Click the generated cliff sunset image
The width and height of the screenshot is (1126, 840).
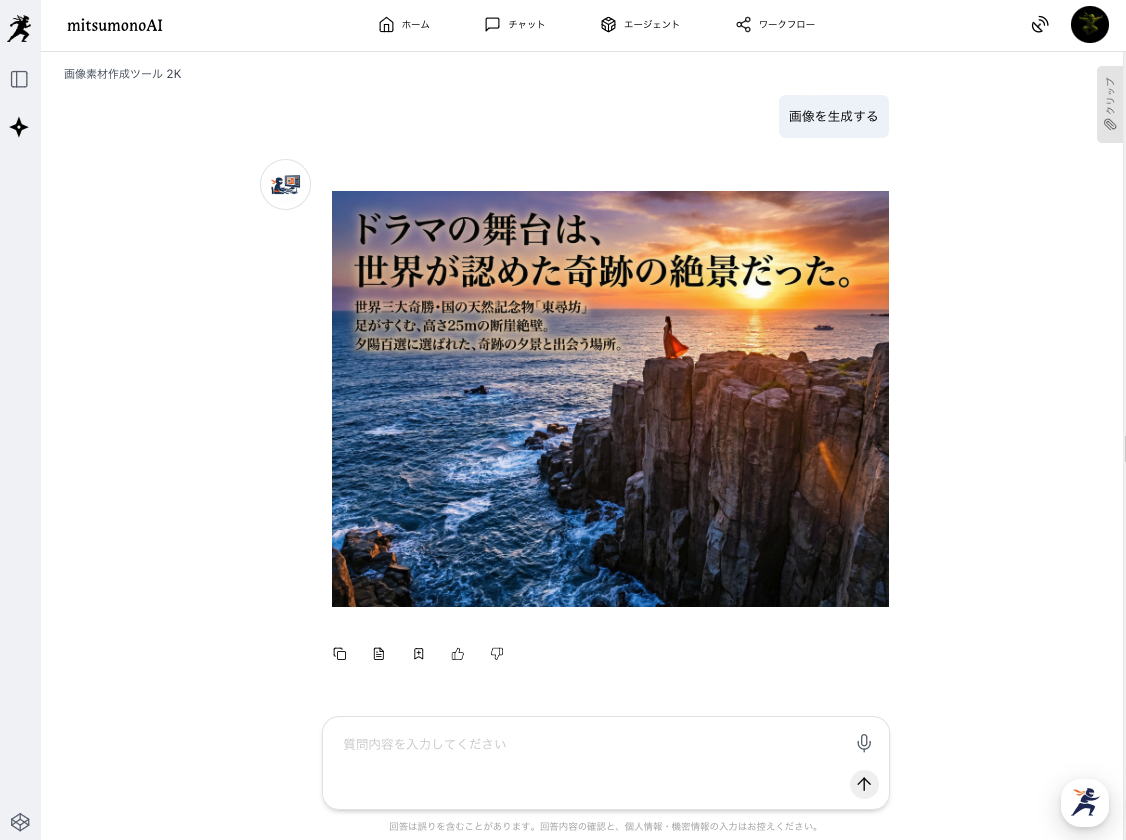coord(610,398)
